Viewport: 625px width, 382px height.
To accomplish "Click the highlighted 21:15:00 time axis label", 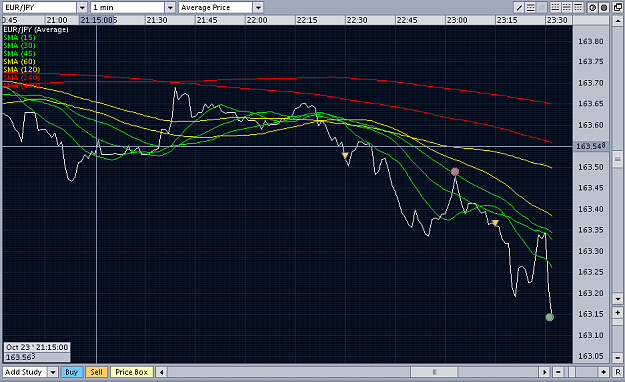I will pyautogui.click(x=97, y=20).
